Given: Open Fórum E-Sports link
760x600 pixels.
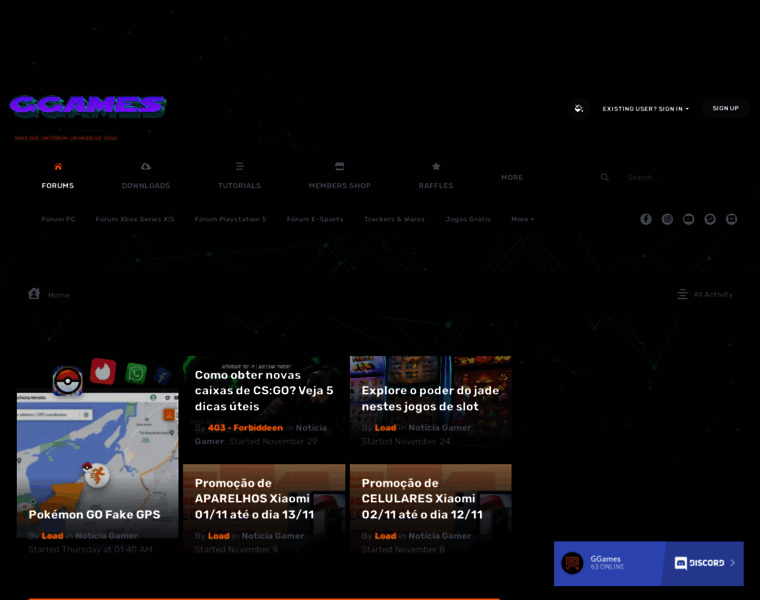Looking at the screenshot, I should (315, 219).
